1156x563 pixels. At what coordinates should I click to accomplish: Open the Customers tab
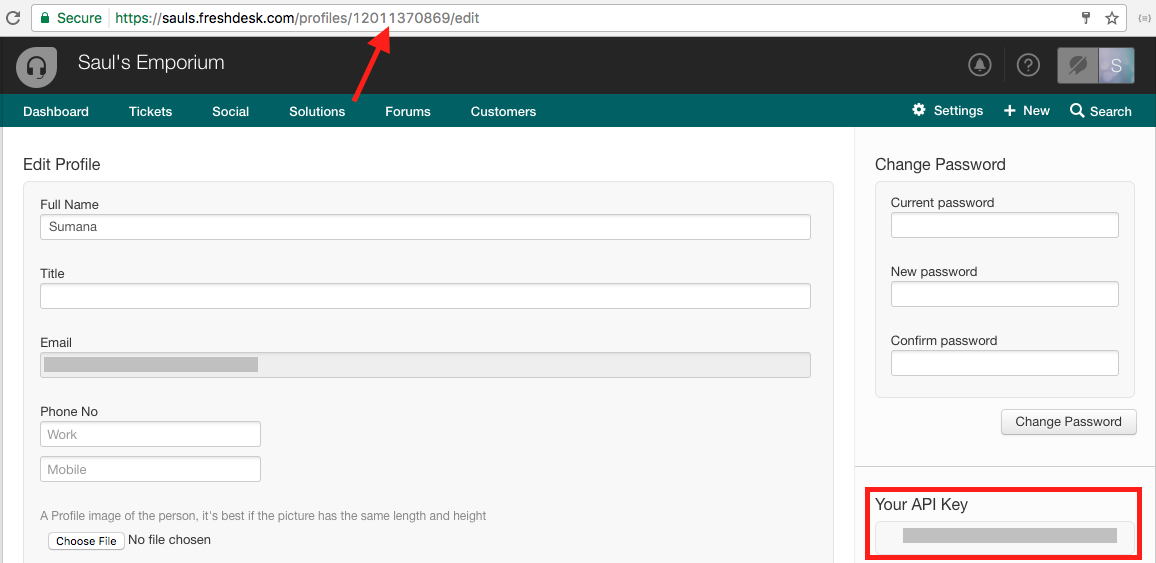(504, 112)
